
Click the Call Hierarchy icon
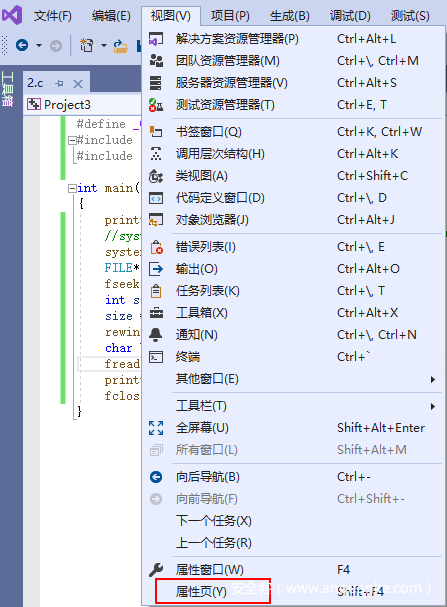coord(156,154)
